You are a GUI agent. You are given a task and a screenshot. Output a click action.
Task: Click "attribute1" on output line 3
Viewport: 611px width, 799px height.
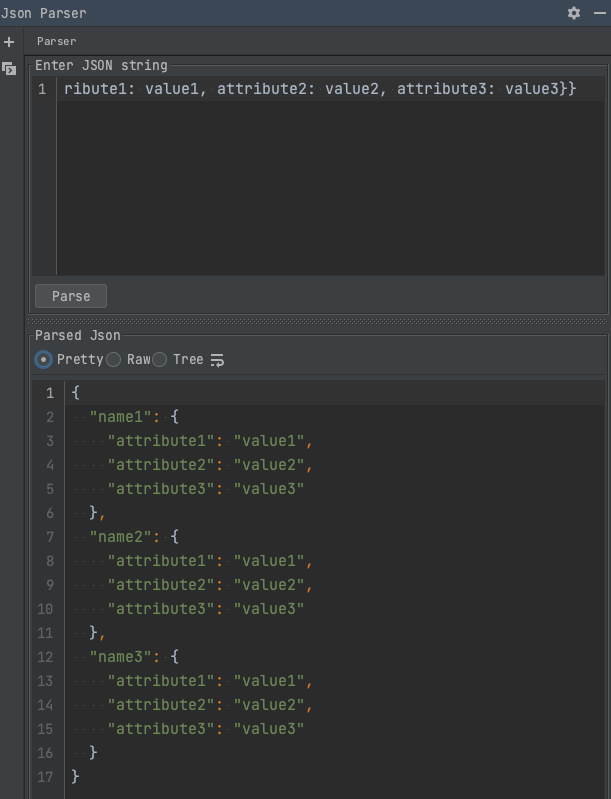161,441
